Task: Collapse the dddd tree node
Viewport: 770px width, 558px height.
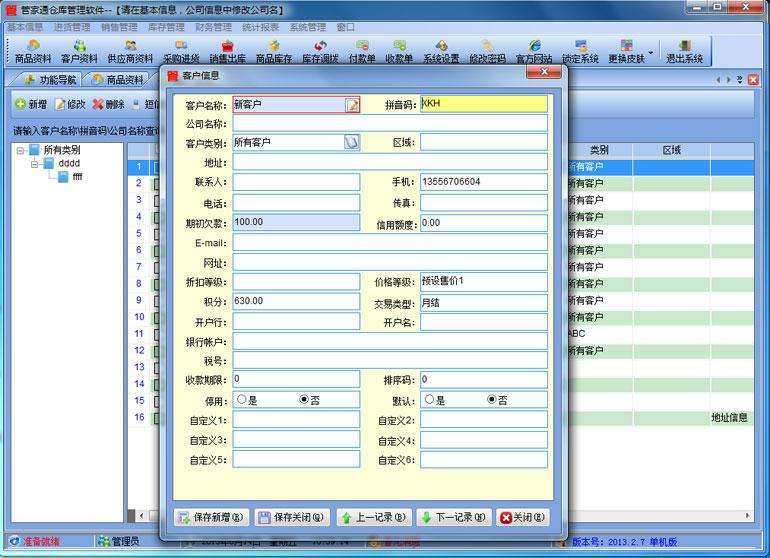Action: [x=35, y=164]
